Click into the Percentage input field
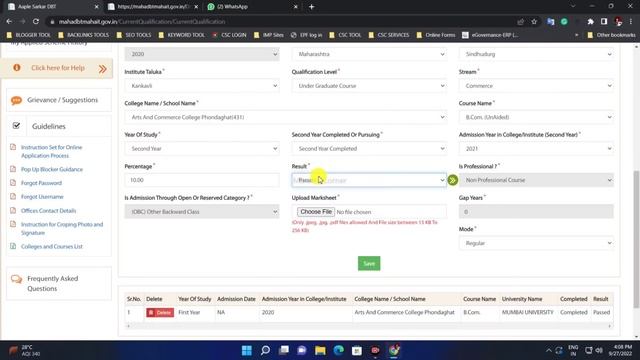Screen dimensions: 640x360 [202, 180]
